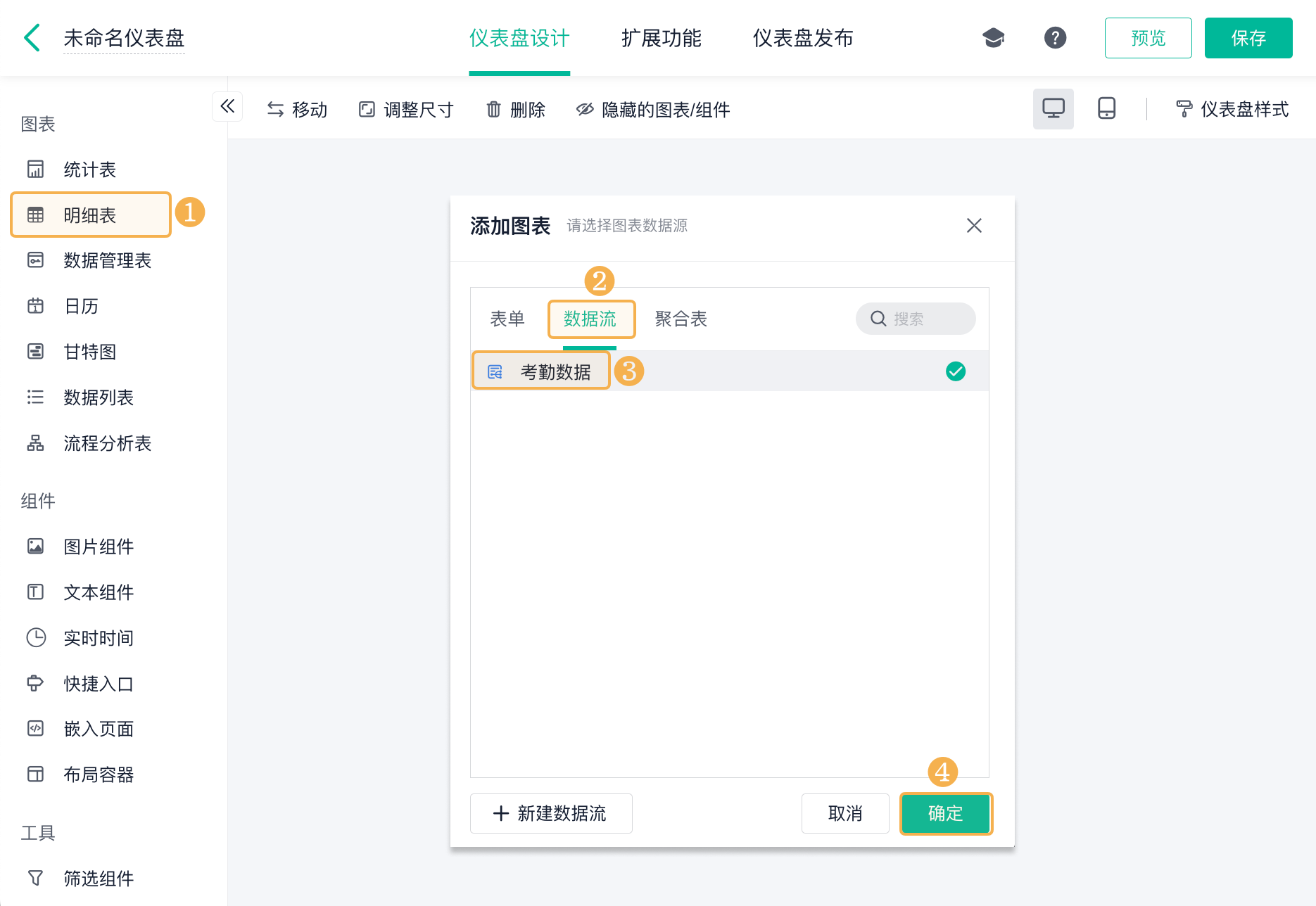Close the 添加图表 dialog
Viewport: 1316px width, 906px height.
tap(974, 226)
